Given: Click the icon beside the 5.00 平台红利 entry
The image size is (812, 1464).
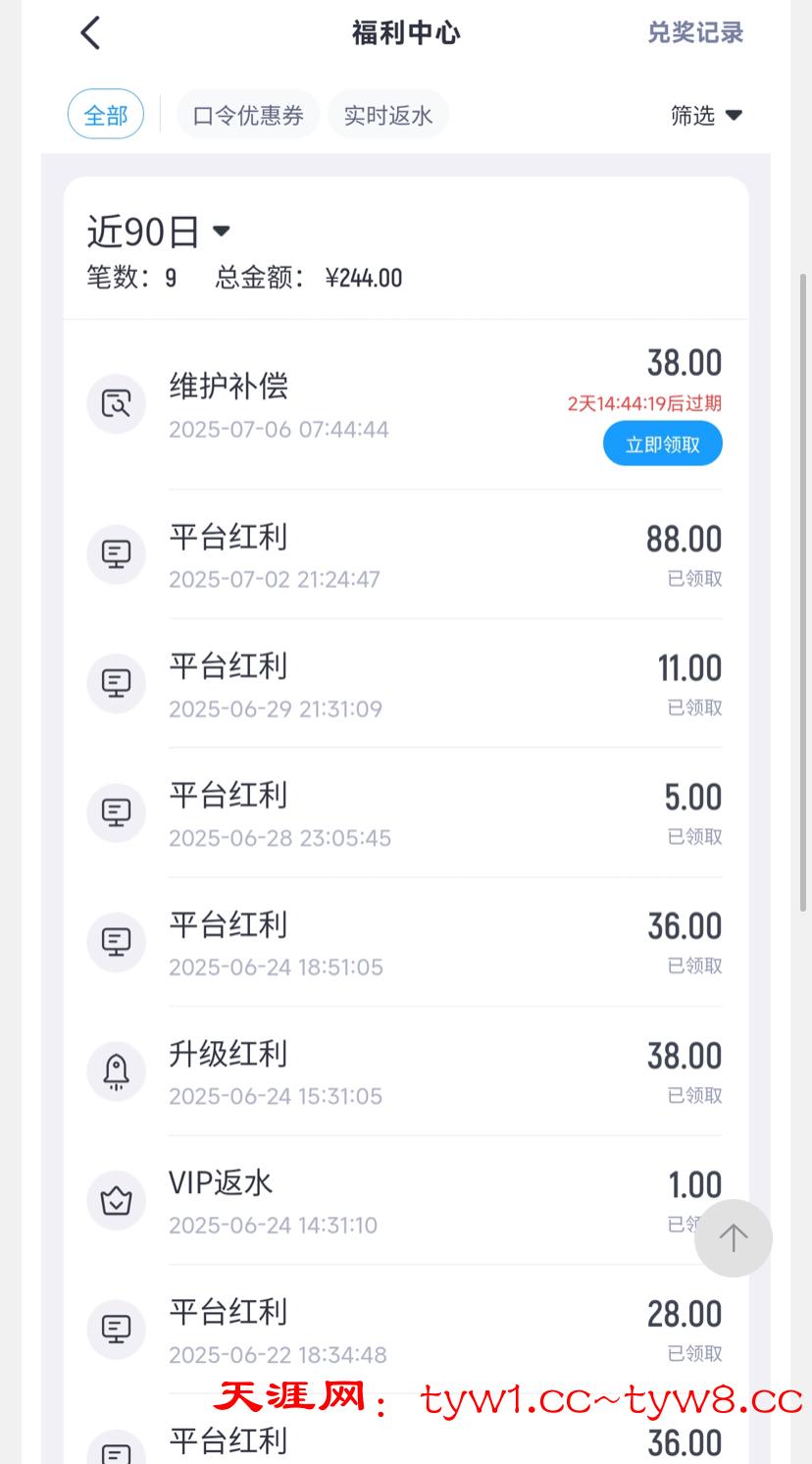Looking at the screenshot, I should pyautogui.click(x=116, y=812).
